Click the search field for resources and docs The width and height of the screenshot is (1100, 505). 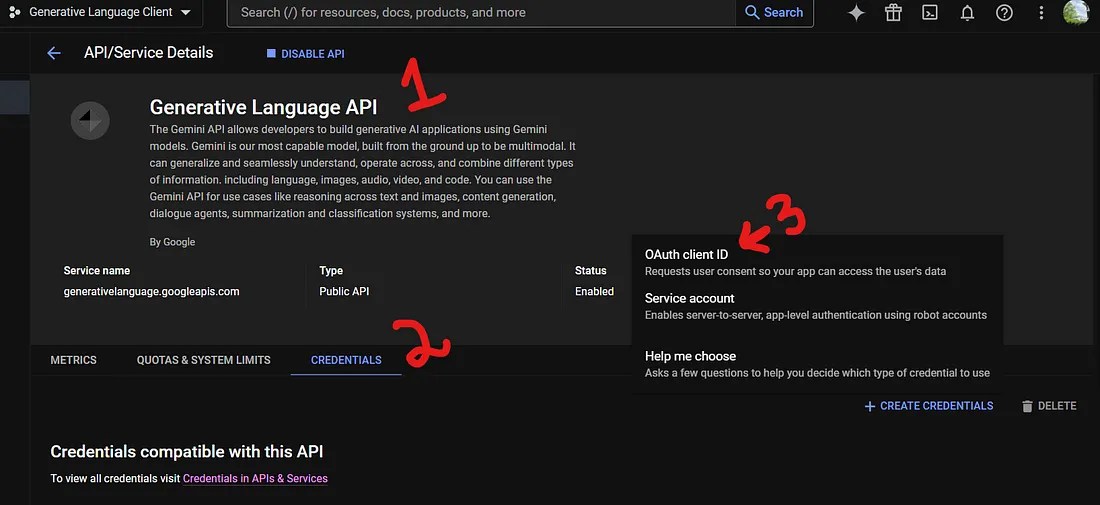481,13
